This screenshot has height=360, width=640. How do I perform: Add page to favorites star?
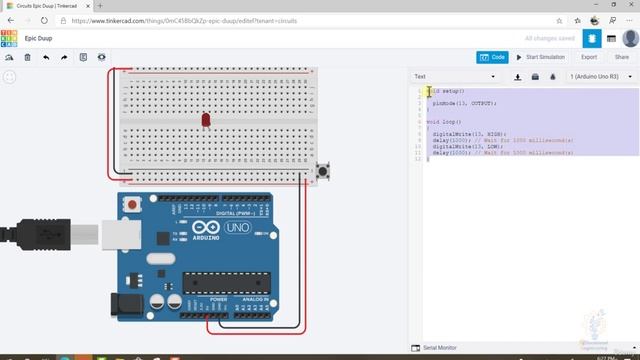click(559, 21)
